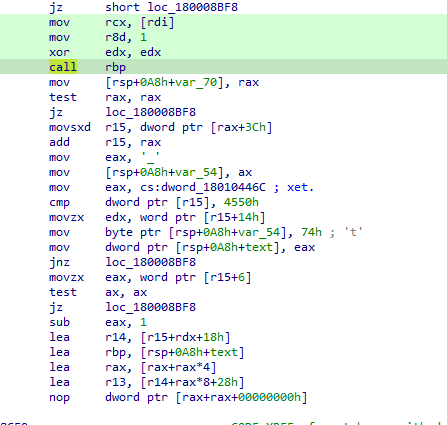The image size is (447, 425).
Task: Select the r15 register in movsxd line
Action: 115,127
